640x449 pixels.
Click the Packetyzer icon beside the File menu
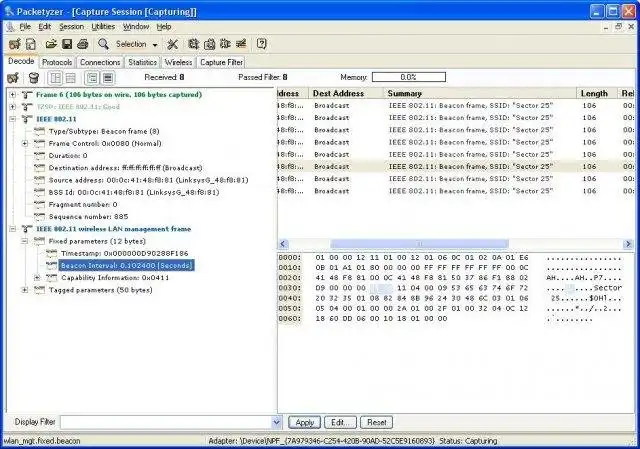coord(10,27)
